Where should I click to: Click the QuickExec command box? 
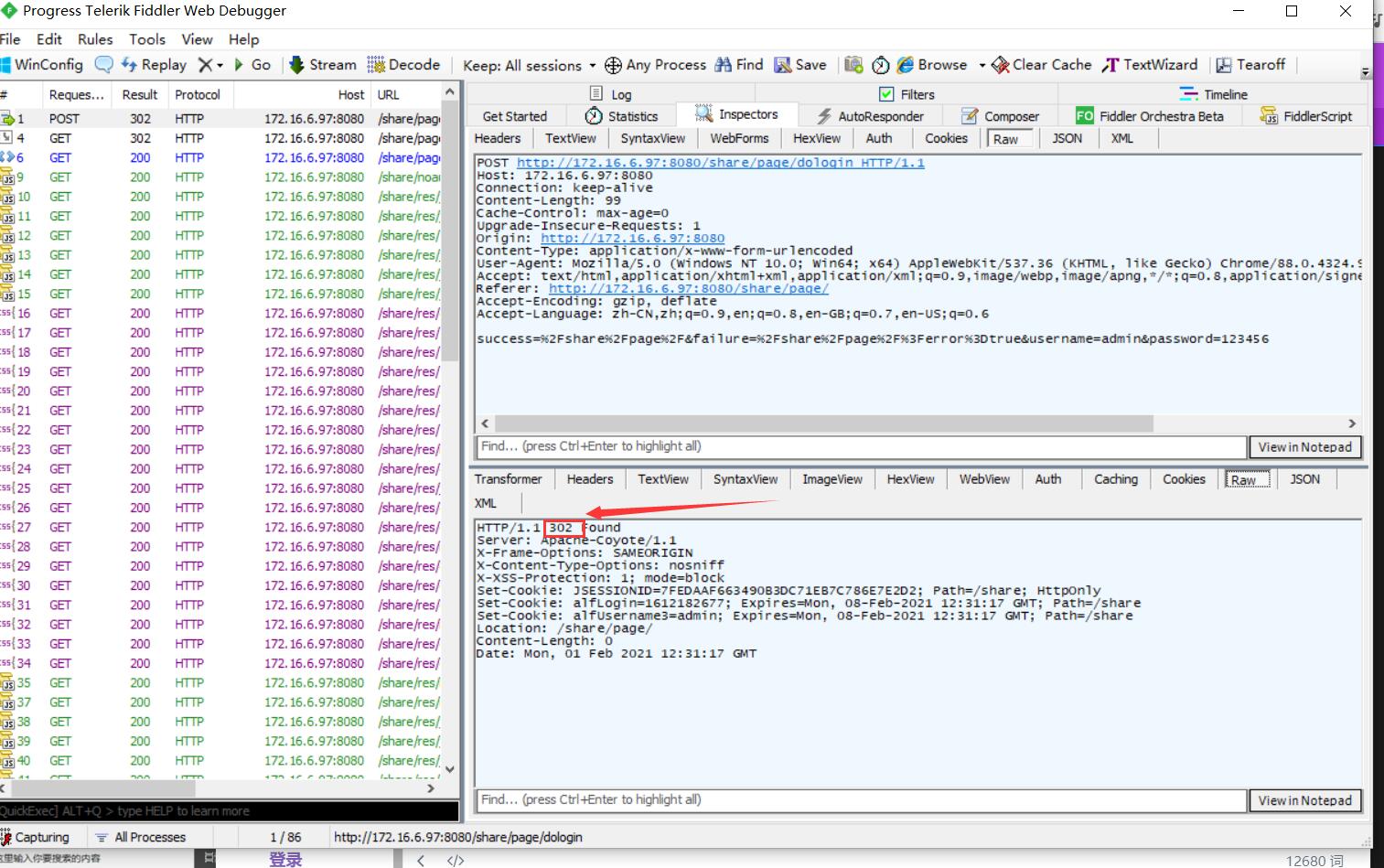coord(229,811)
